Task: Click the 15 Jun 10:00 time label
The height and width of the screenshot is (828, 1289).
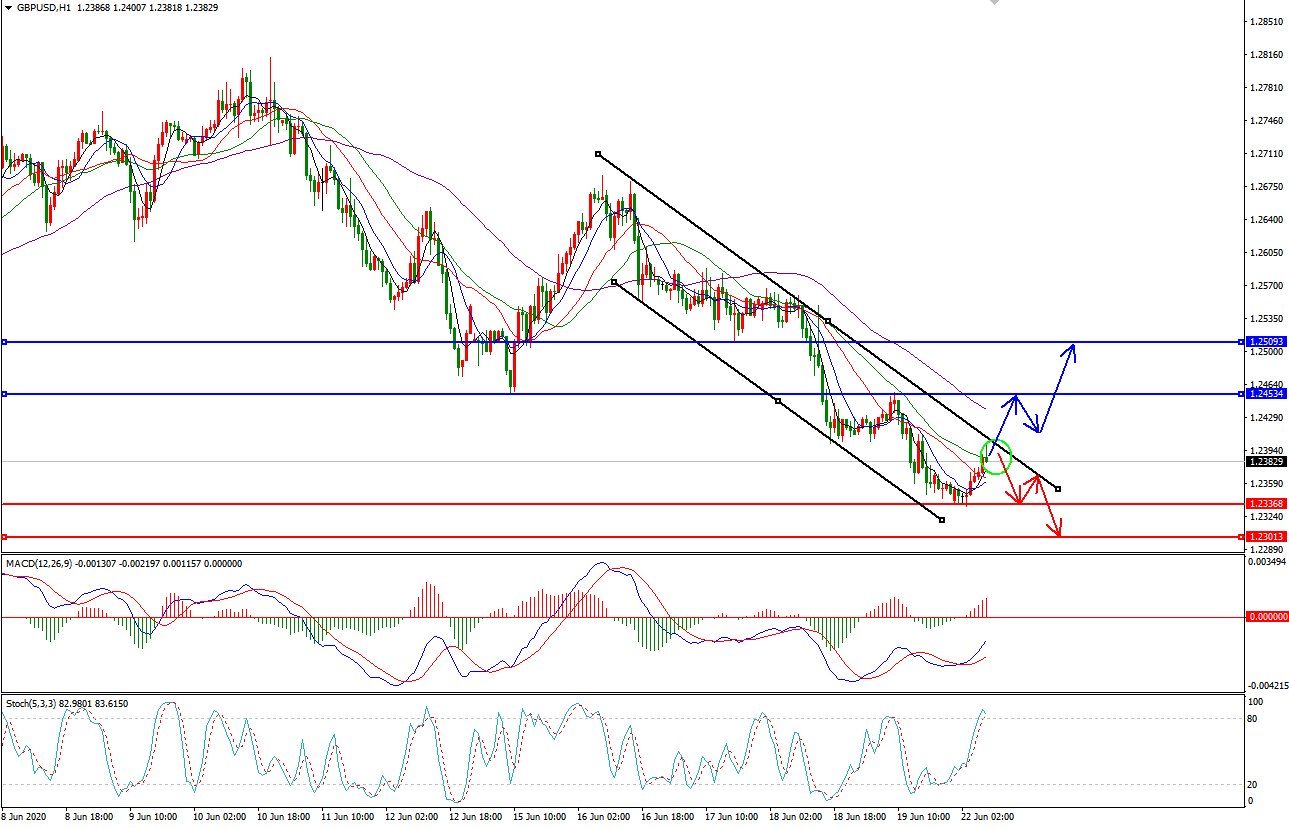Action: tap(539, 817)
